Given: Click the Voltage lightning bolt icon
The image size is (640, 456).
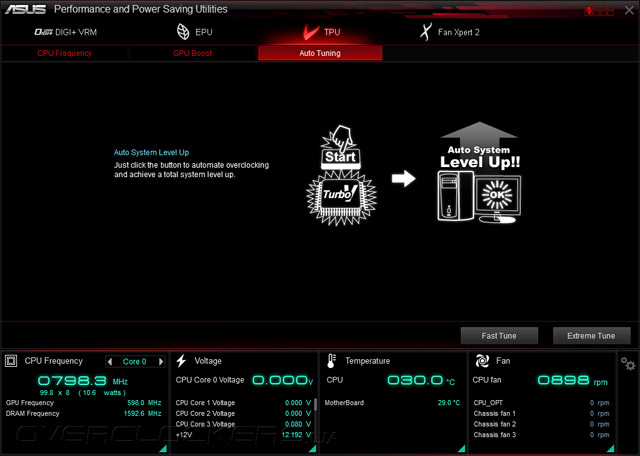Looking at the screenshot, I should point(181,361).
